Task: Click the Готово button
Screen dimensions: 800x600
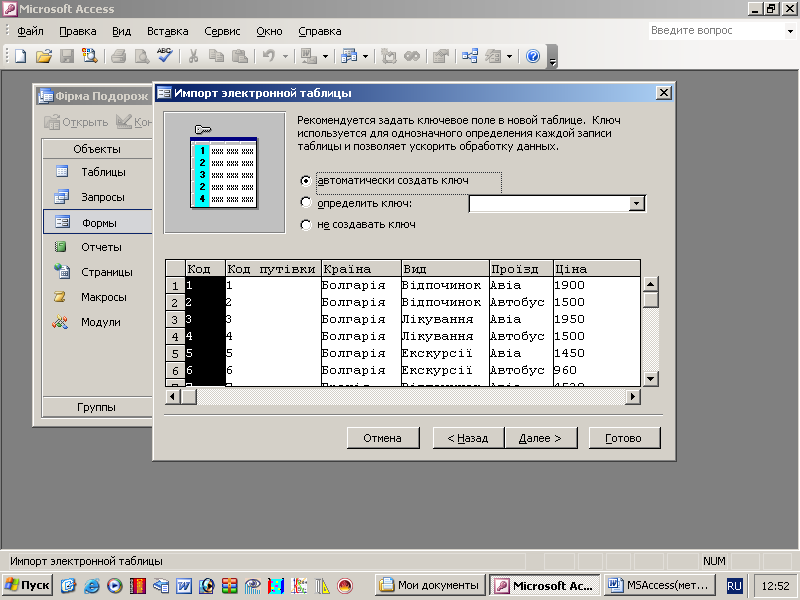Action: coord(624,438)
